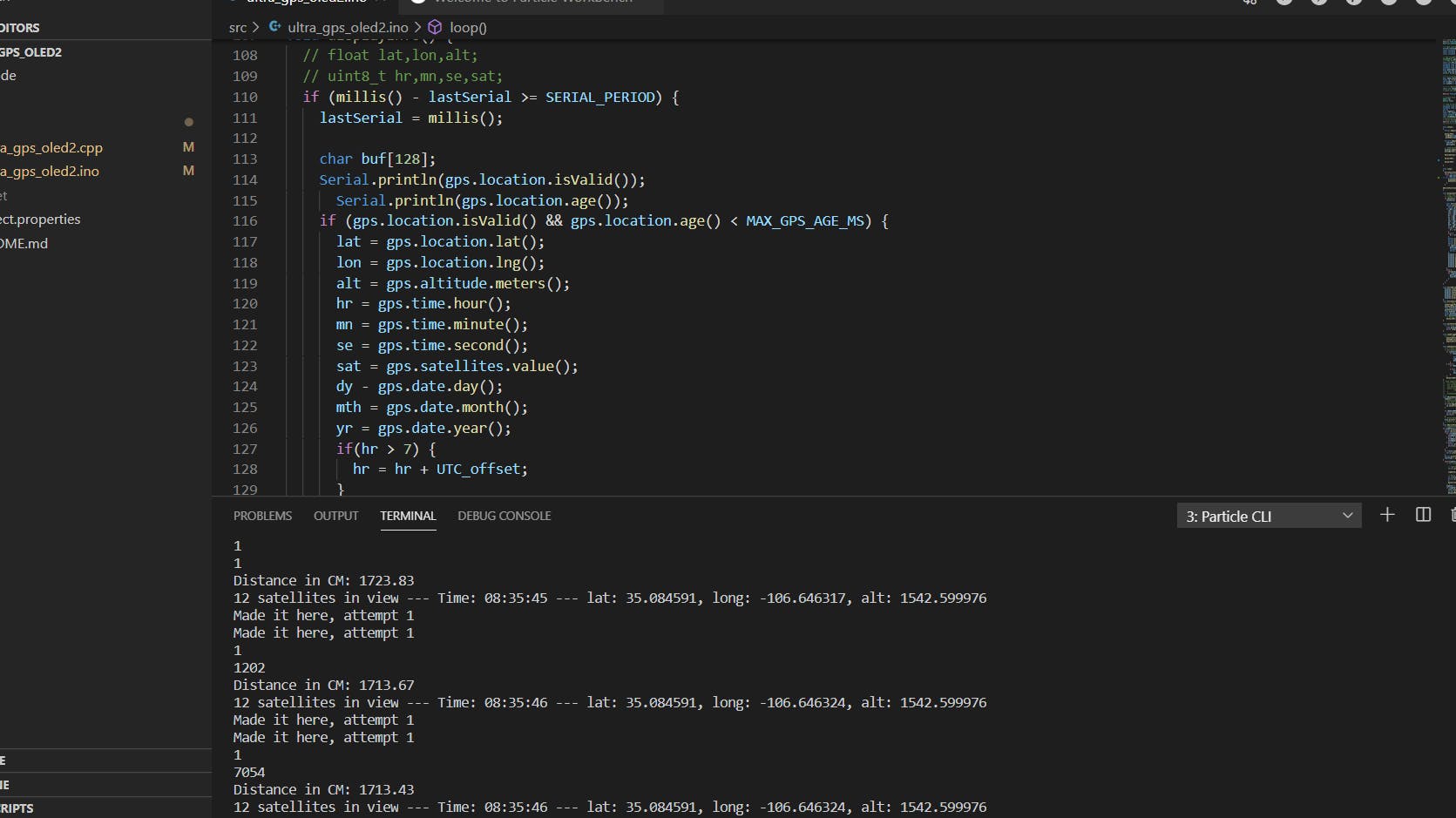Click terminal value '7054'
The image size is (1456, 818).
tap(249, 772)
